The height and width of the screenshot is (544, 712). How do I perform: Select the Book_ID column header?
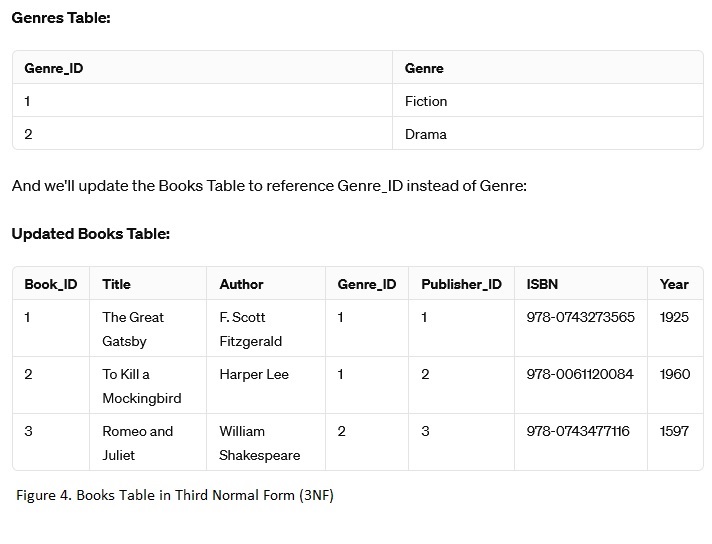(x=51, y=284)
